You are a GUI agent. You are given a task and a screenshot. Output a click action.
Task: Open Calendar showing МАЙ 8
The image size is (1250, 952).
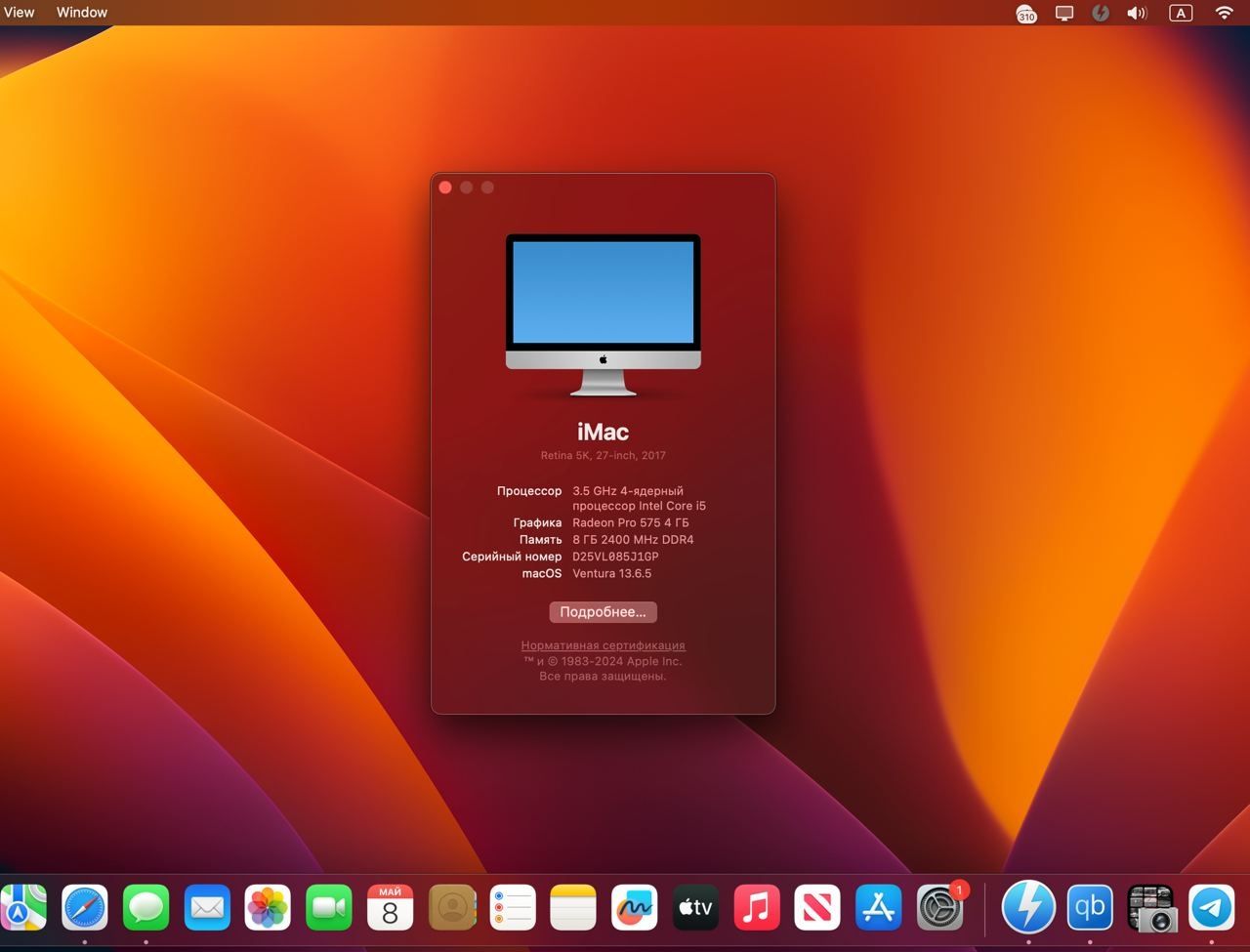click(x=390, y=908)
